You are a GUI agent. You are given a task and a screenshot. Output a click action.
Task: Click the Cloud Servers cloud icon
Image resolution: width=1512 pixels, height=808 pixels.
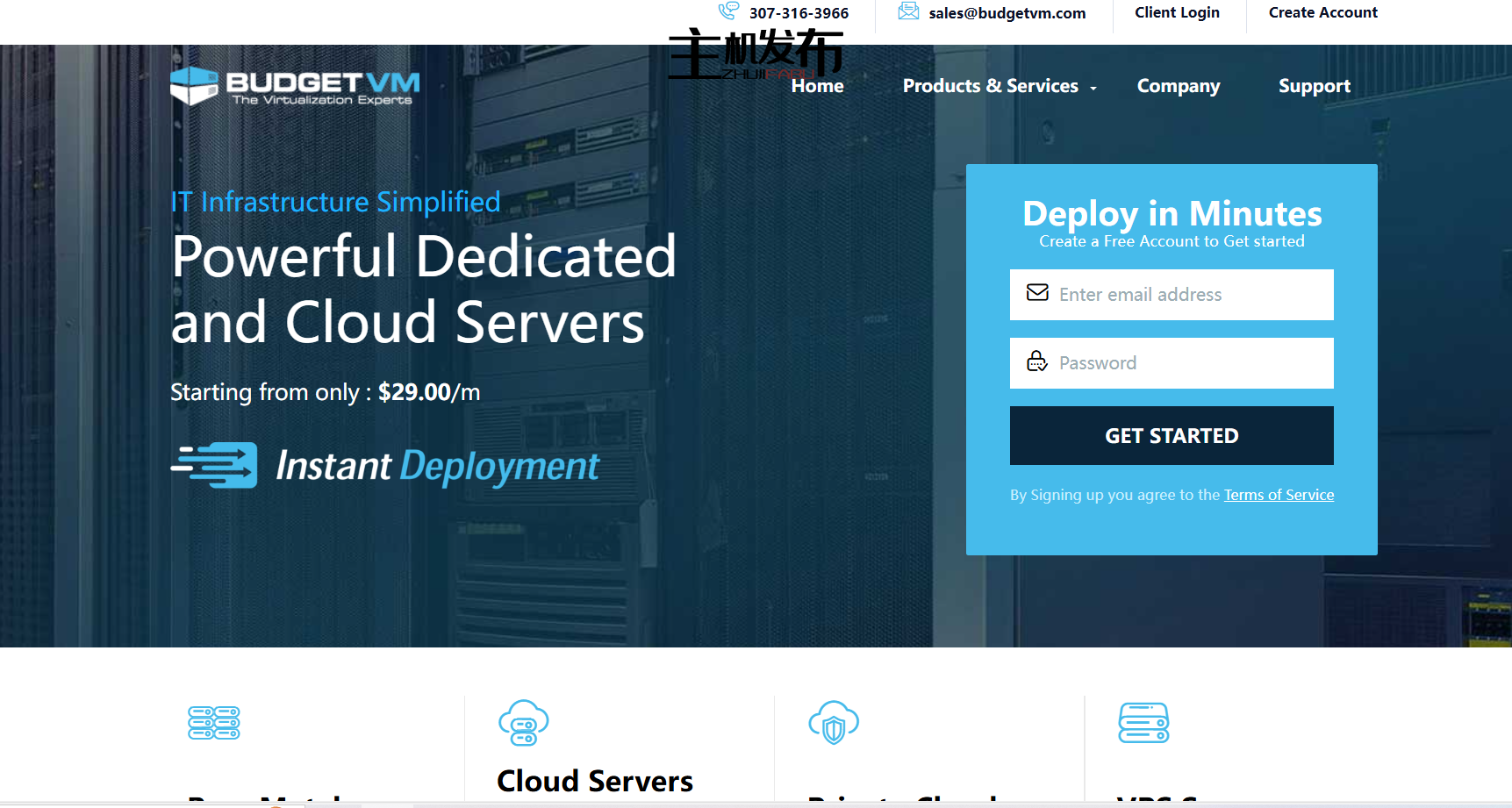tap(523, 723)
